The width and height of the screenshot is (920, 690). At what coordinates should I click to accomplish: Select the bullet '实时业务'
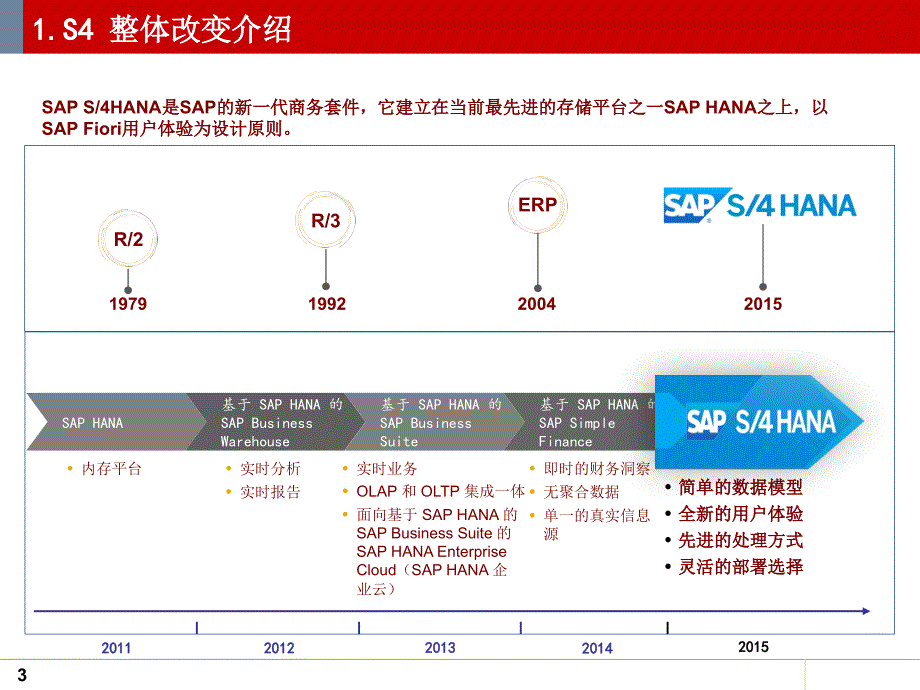pos(387,469)
